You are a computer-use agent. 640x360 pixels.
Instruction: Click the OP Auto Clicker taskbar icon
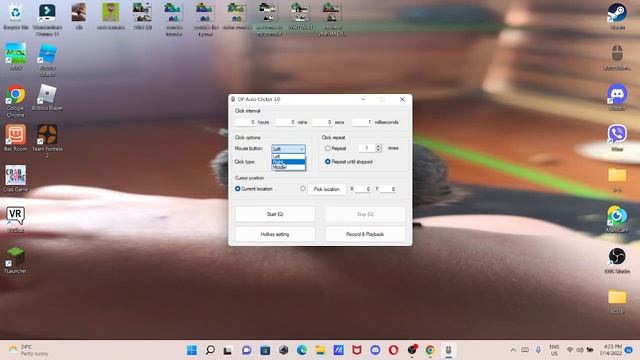tap(449, 350)
